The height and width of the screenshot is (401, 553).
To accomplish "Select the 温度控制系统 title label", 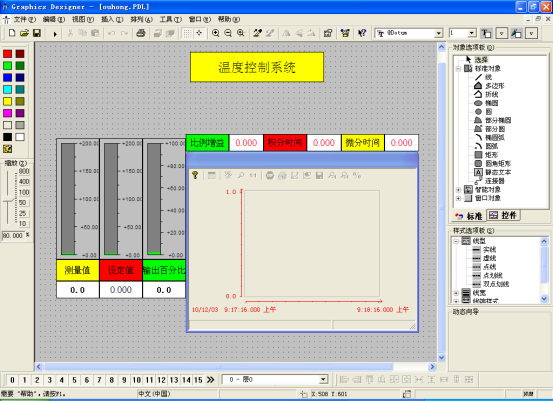I will tap(257, 67).
